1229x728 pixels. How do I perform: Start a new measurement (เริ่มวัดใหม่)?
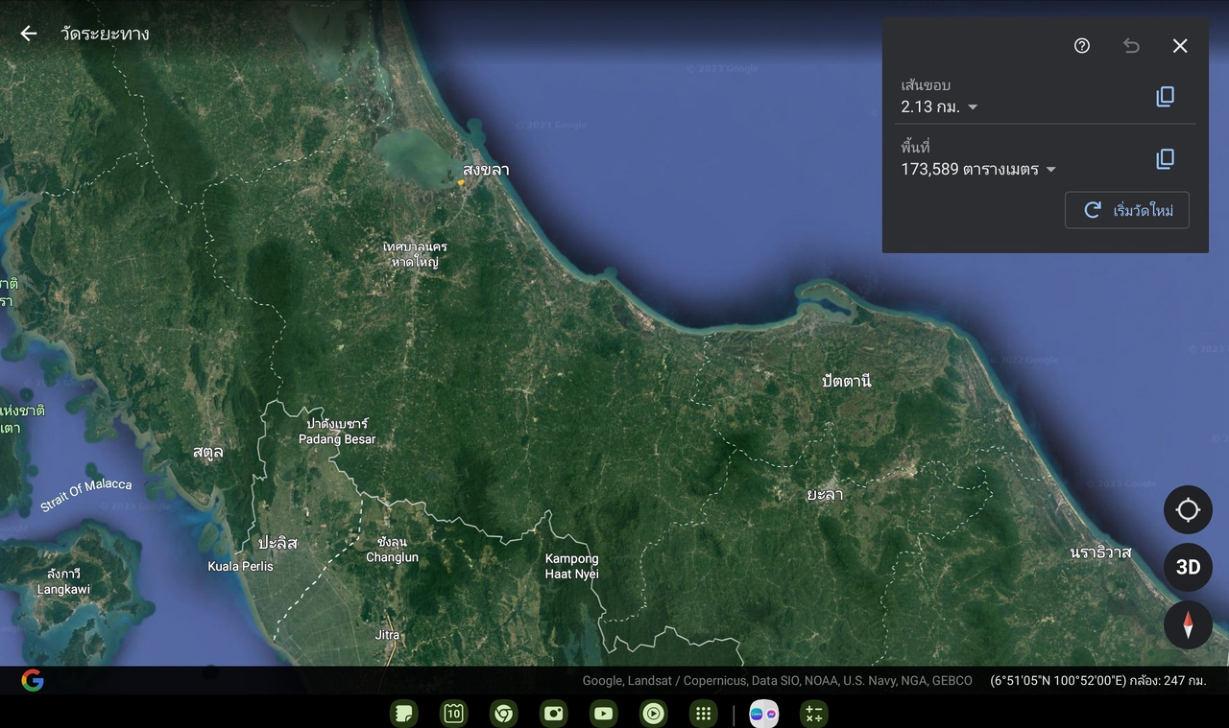tap(1127, 210)
